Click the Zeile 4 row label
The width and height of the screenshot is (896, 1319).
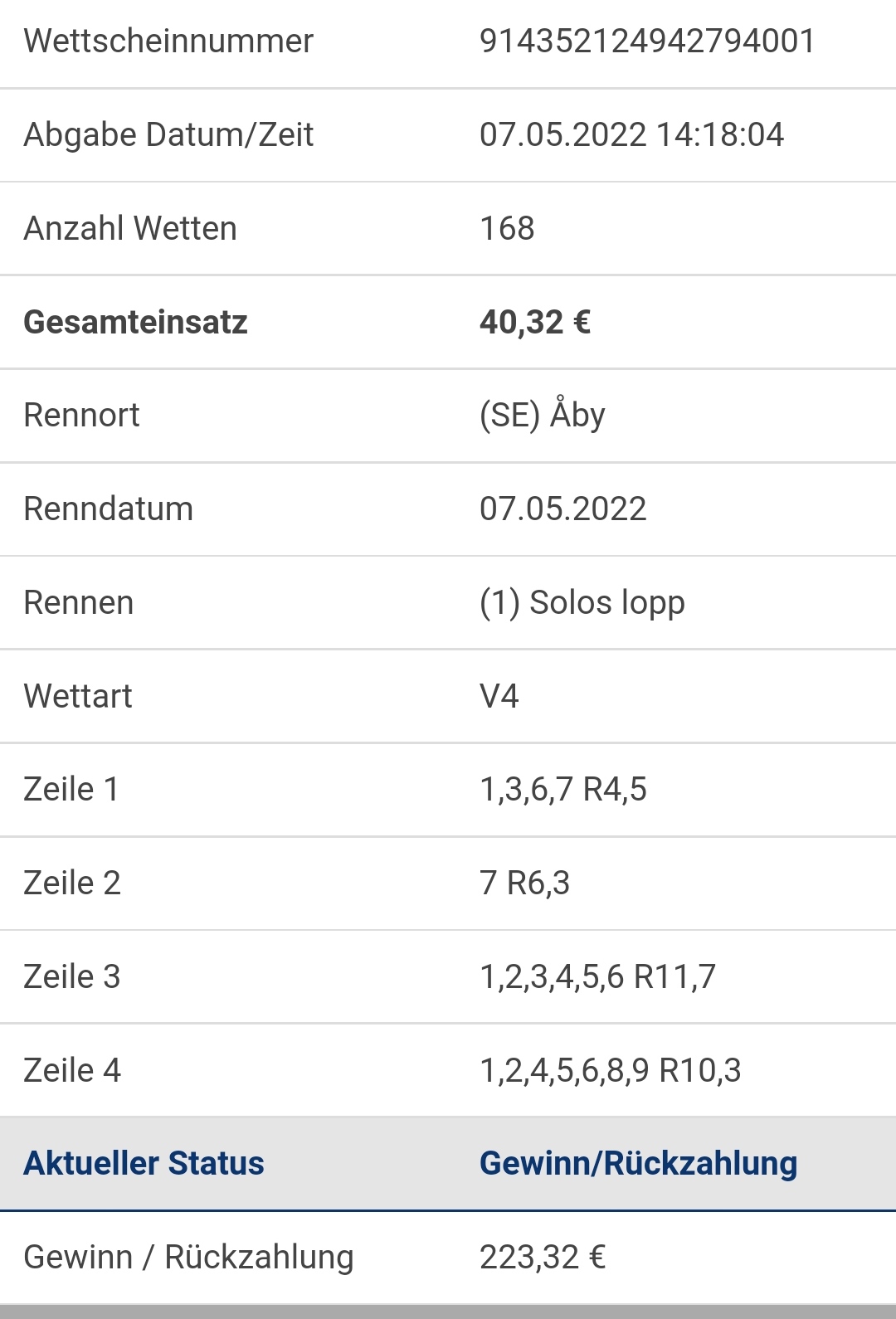pos(72,1071)
